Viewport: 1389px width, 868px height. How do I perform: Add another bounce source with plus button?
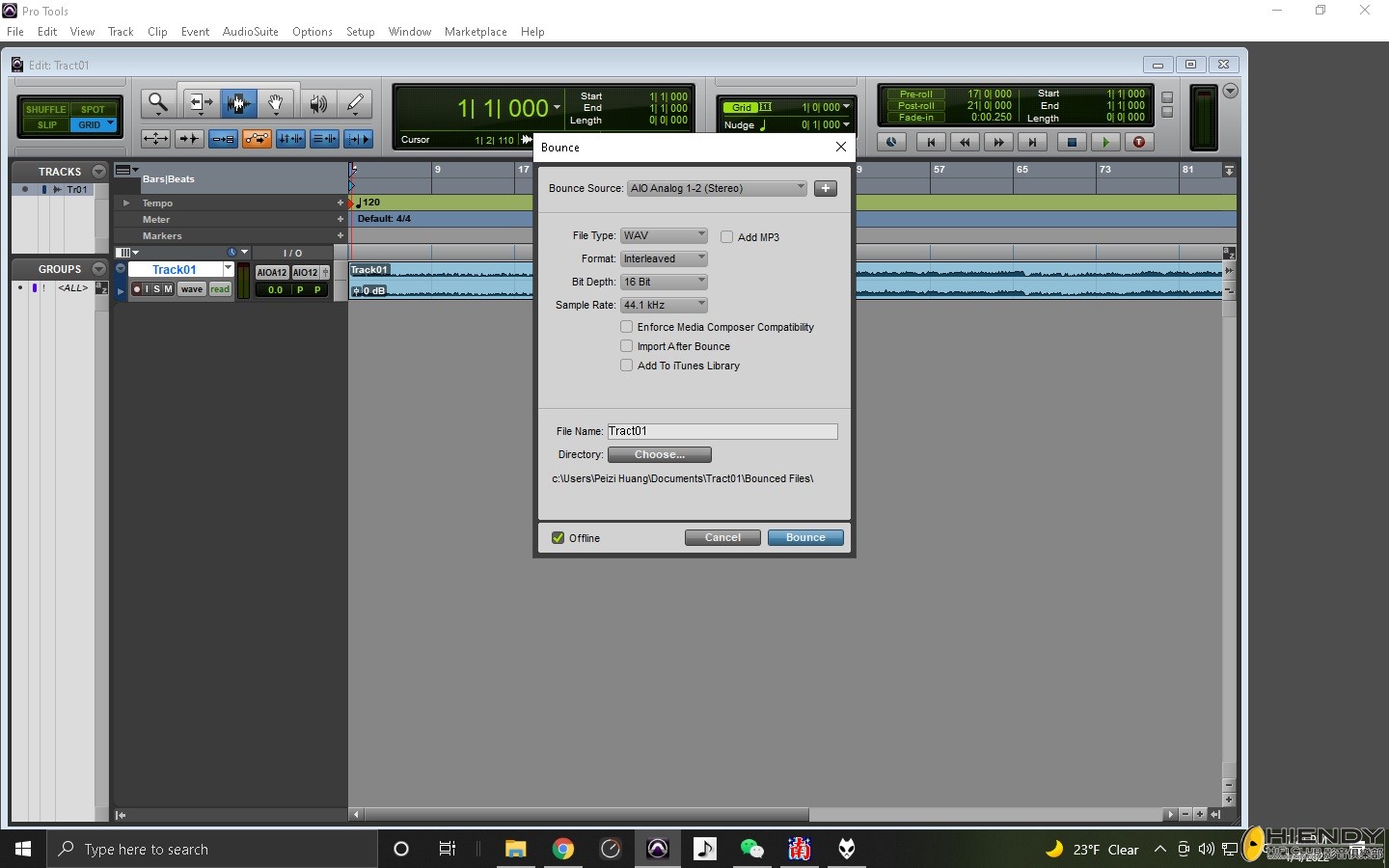click(x=826, y=188)
